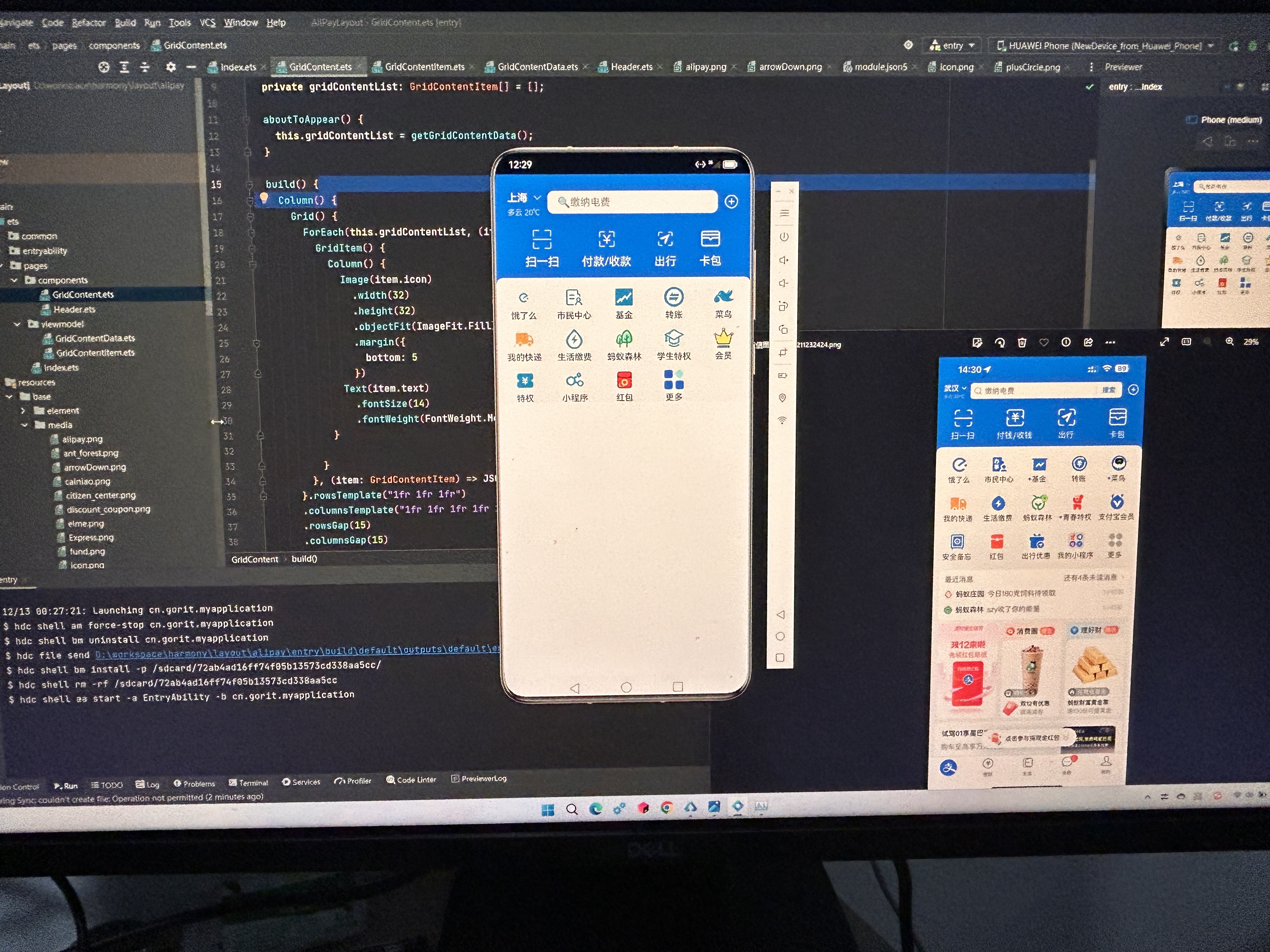Tap the 蚂蚁森林 icon in emulator grid

[x=624, y=338]
